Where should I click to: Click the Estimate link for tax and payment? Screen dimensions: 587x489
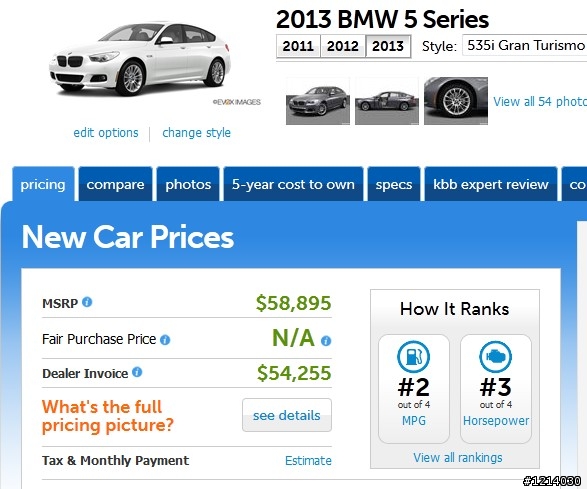pos(308,461)
